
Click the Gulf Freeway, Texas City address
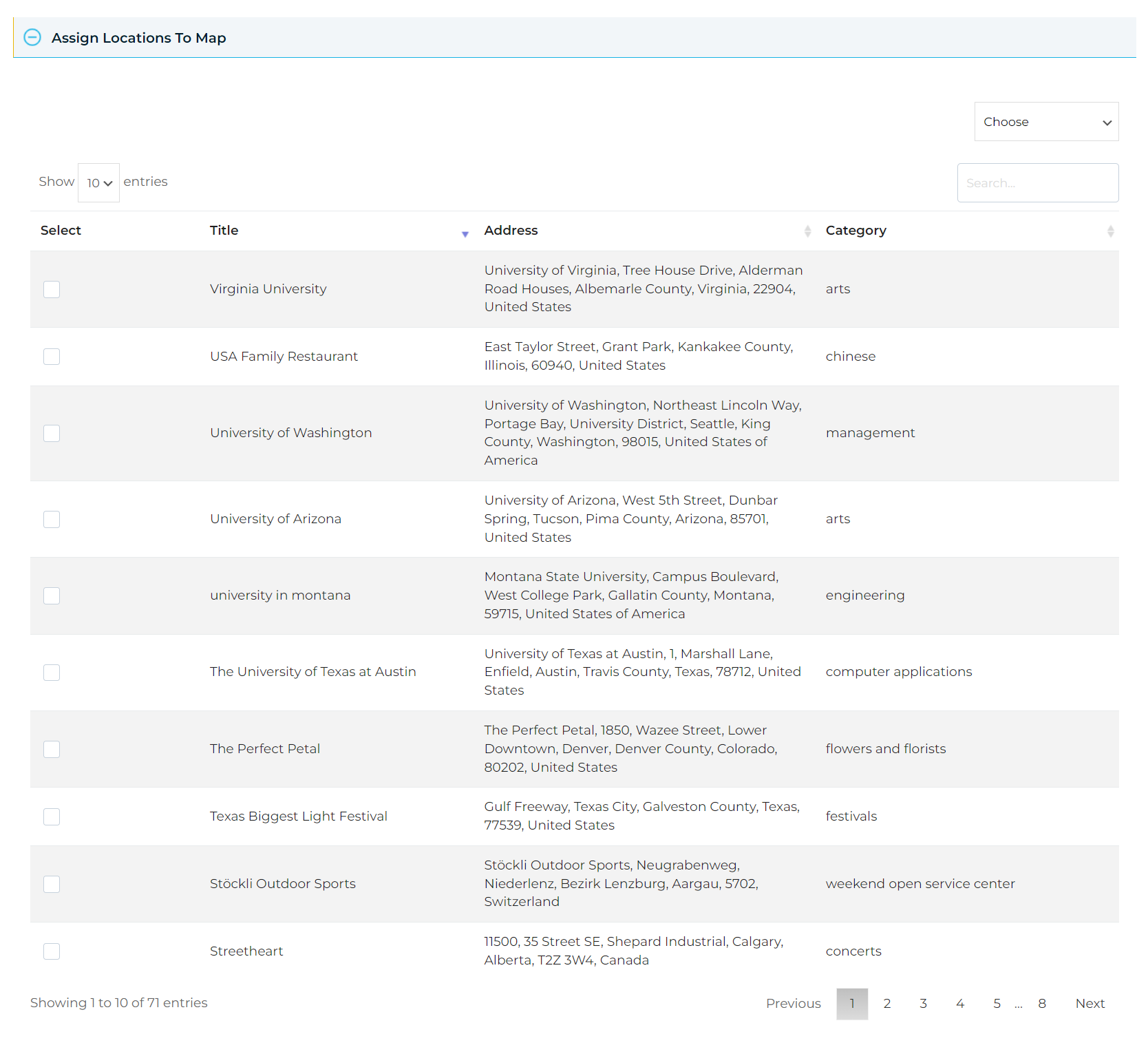pos(641,816)
